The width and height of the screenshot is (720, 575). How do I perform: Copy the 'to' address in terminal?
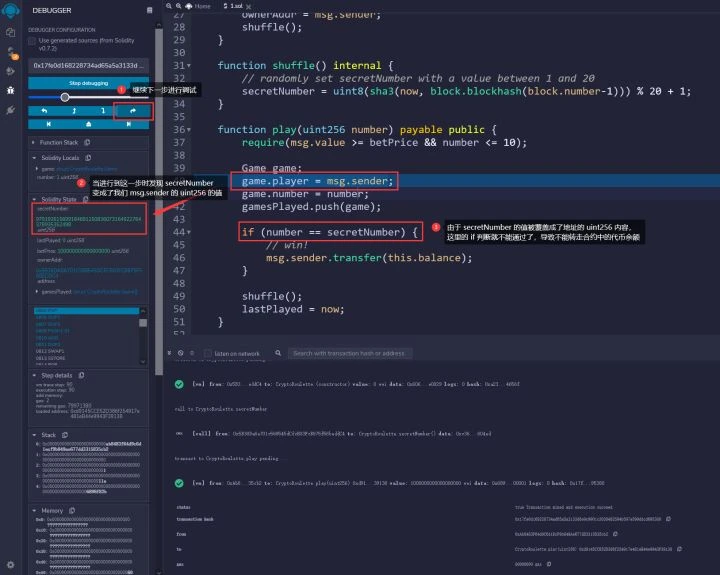pyautogui.click(x=679, y=549)
